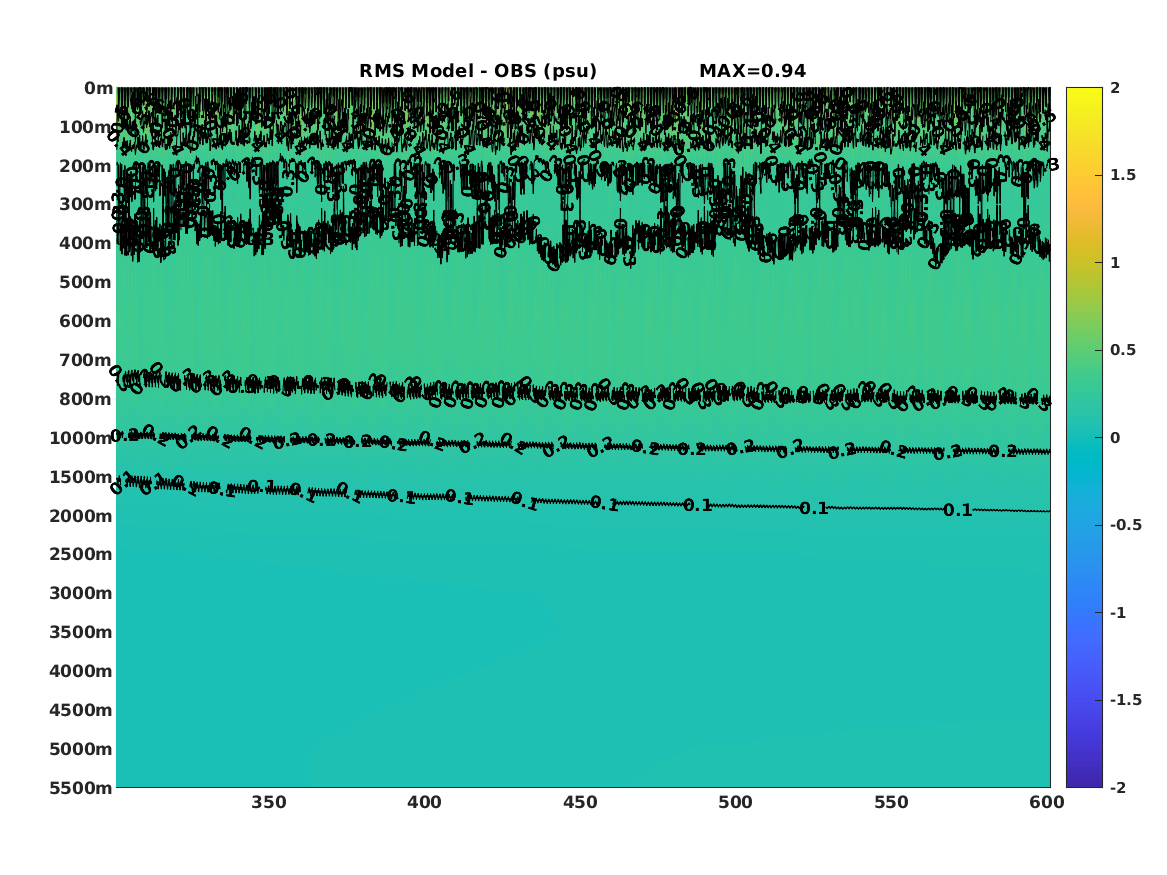The height and width of the screenshot is (875, 1167).
Task: Click the rightmost '0.2' contour label
Action: 1003,452
